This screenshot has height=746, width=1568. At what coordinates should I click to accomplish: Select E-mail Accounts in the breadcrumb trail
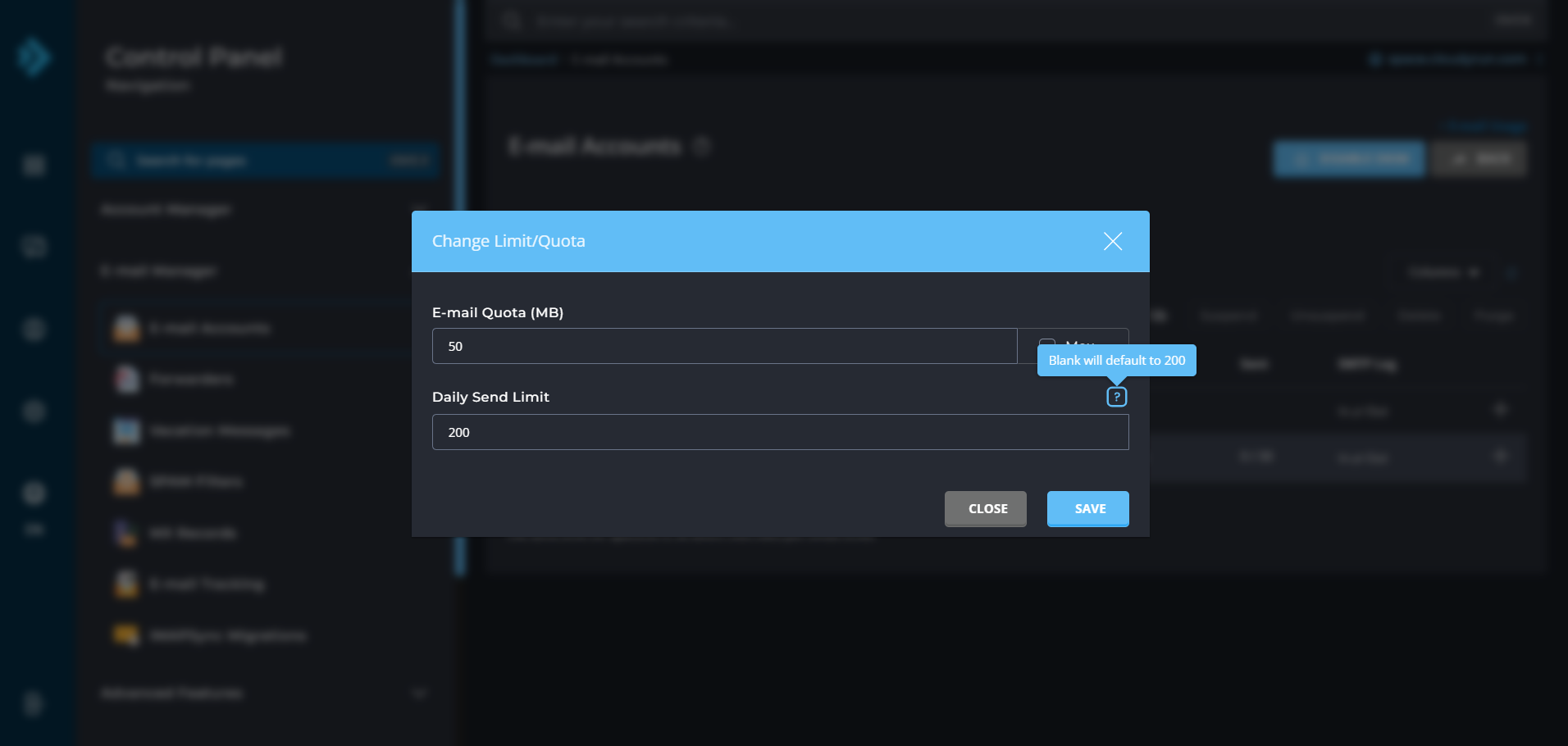(x=620, y=59)
